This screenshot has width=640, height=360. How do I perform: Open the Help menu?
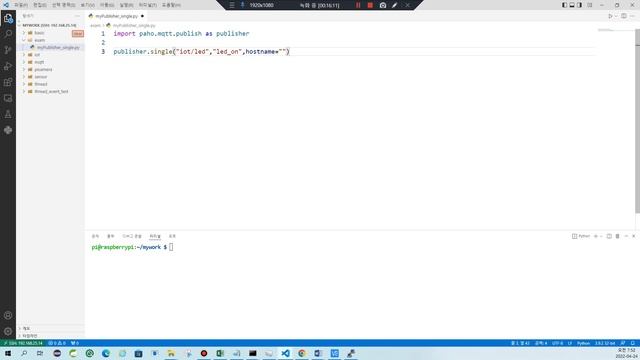coord(171,5)
